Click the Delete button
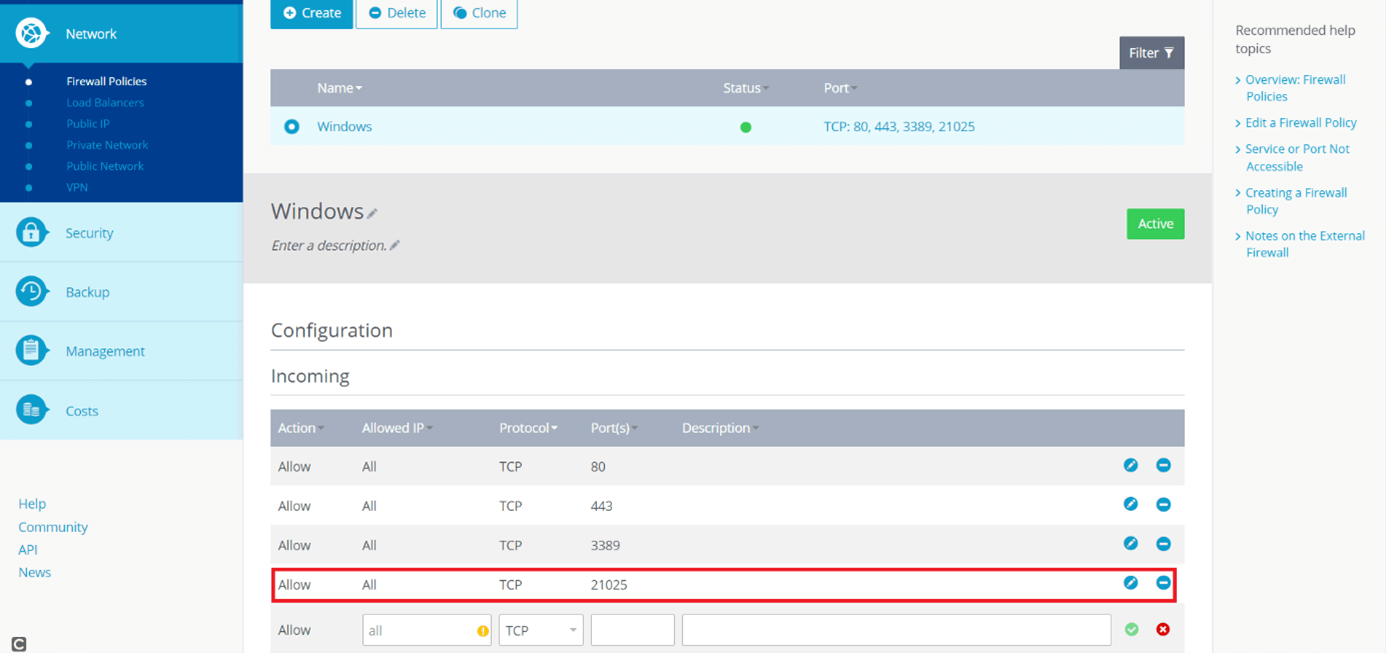 (x=397, y=13)
